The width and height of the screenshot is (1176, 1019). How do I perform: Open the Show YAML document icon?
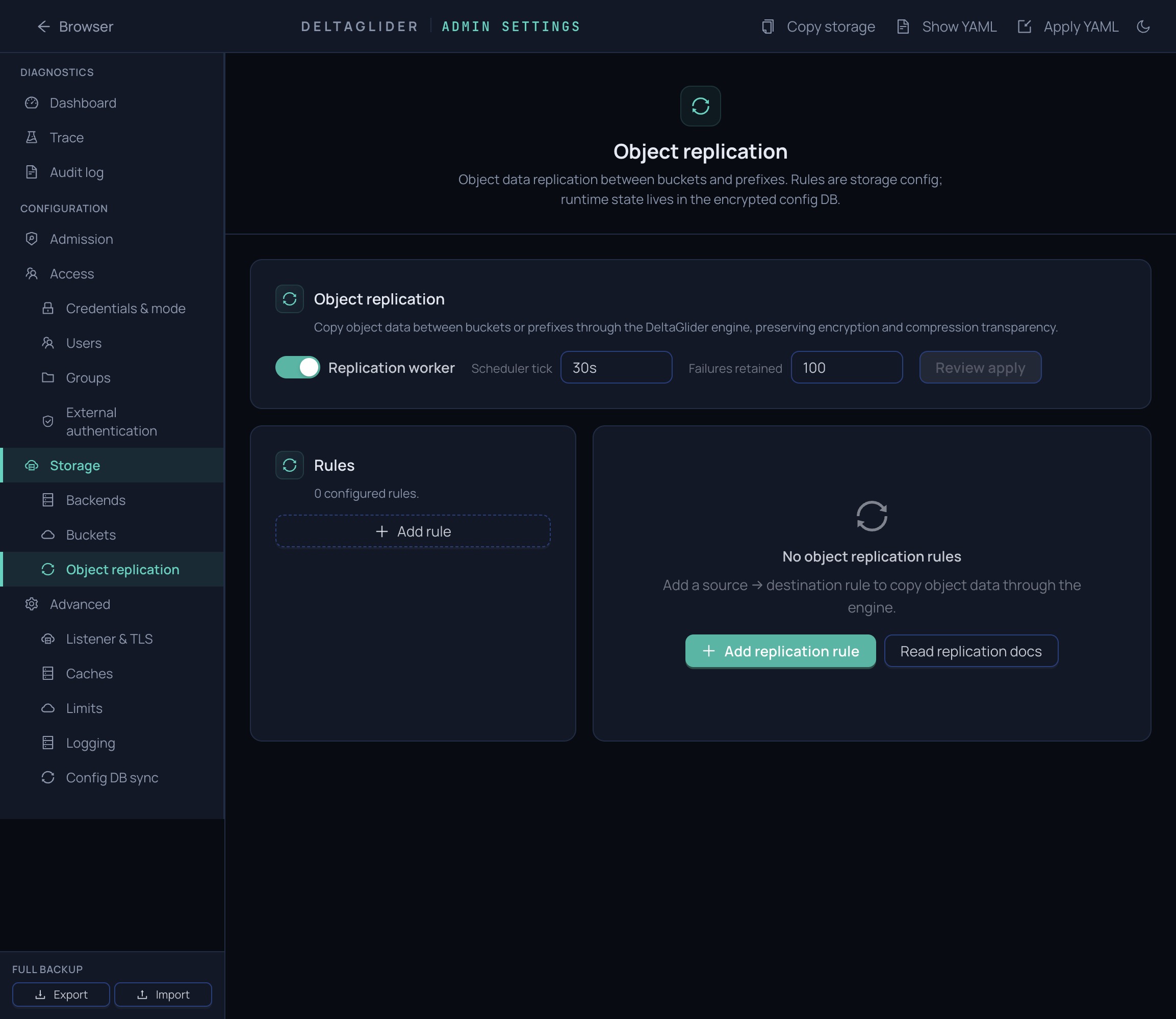[903, 26]
